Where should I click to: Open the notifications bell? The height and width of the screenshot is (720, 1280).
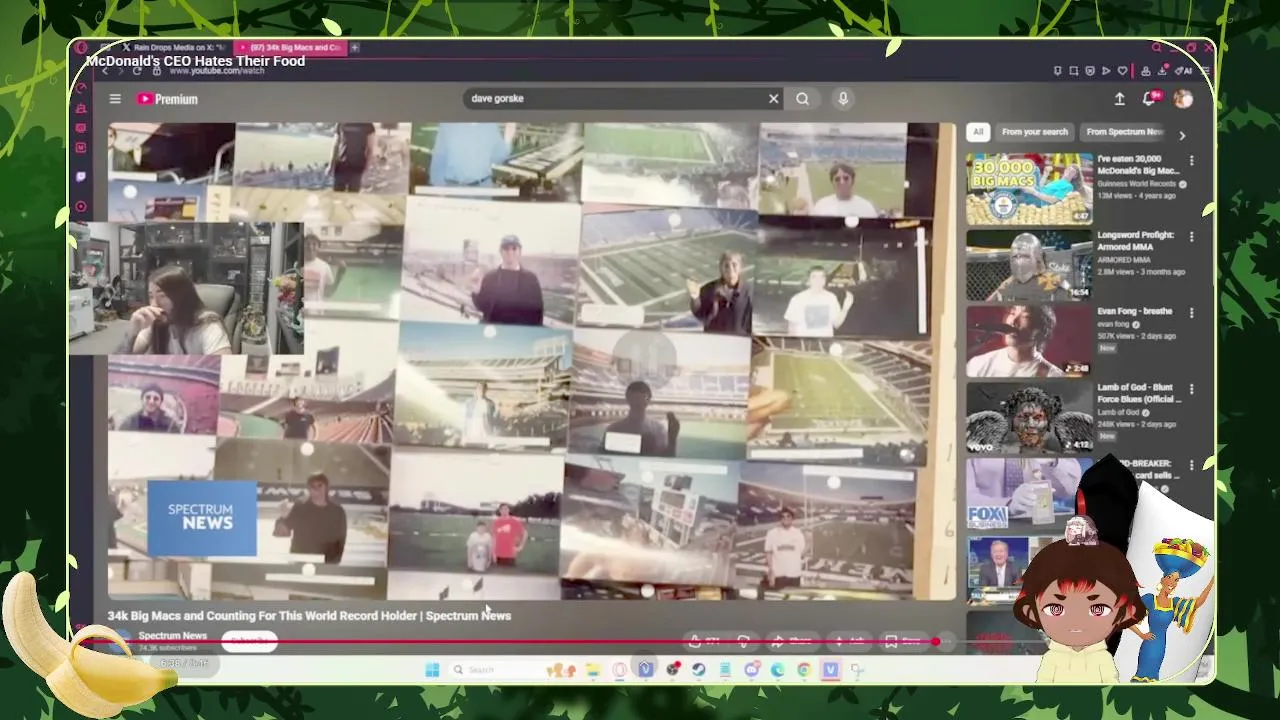tap(1150, 98)
